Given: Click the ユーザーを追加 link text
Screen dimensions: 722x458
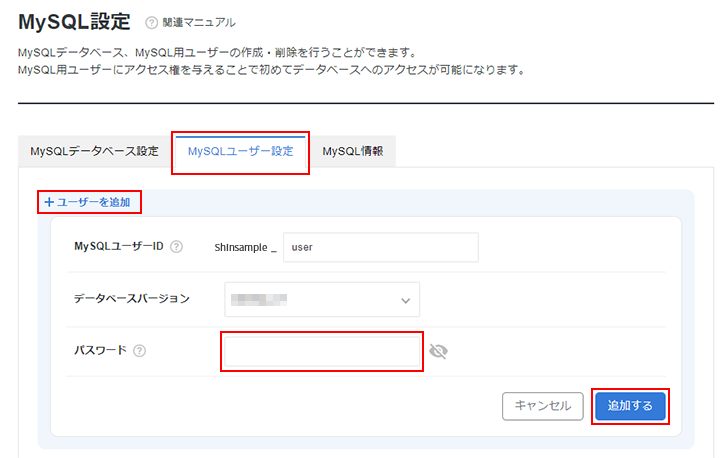Looking at the screenshot, I should [x=94, y=202].
